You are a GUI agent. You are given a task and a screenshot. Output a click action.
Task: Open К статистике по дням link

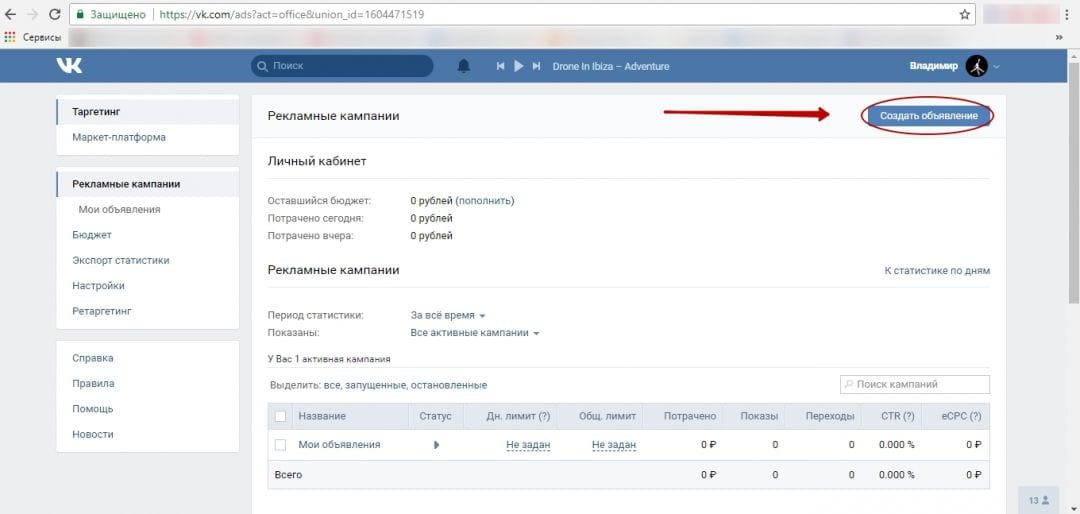click(x=936, y=270)
